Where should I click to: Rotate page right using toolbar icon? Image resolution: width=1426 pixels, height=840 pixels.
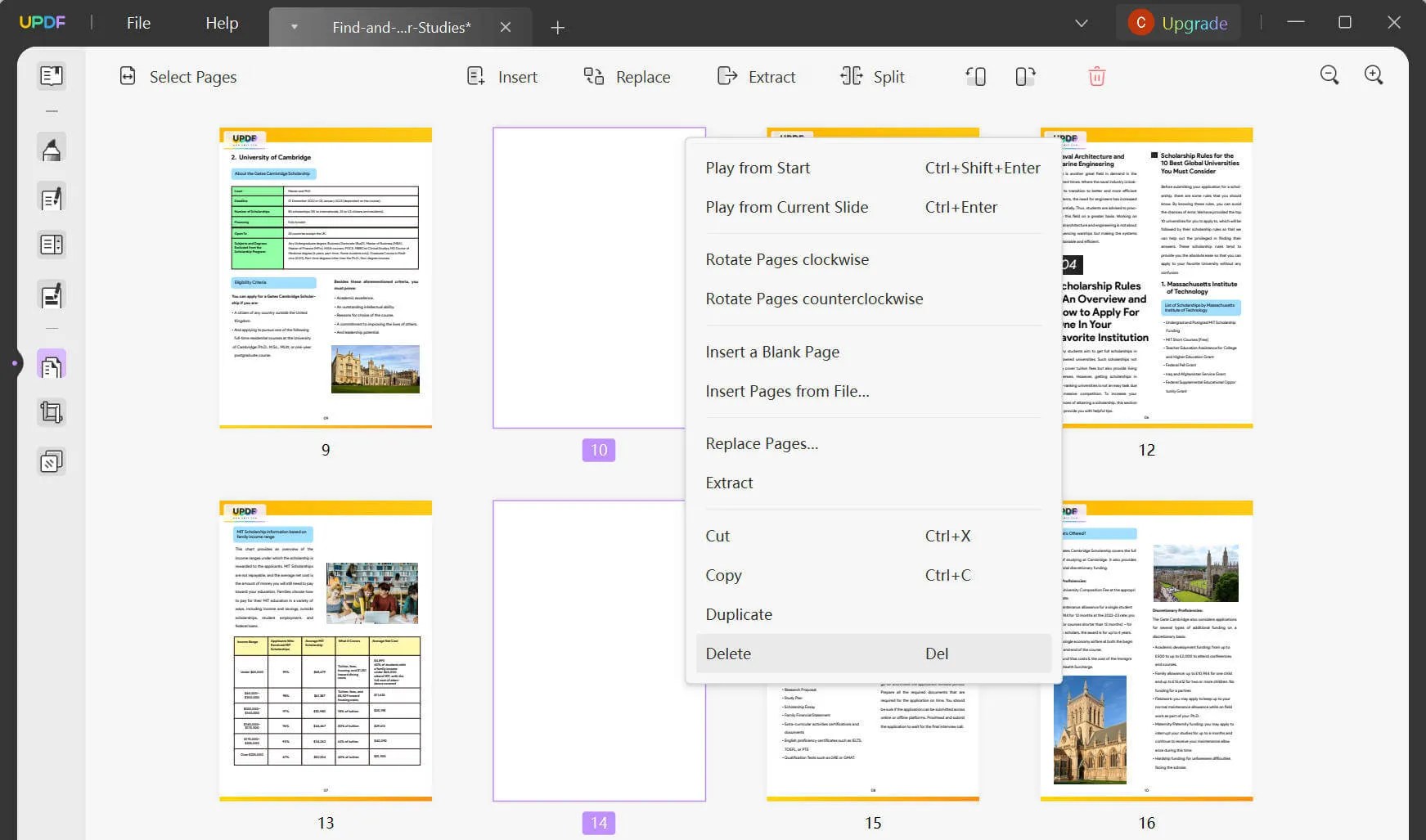coord(1024,76)
